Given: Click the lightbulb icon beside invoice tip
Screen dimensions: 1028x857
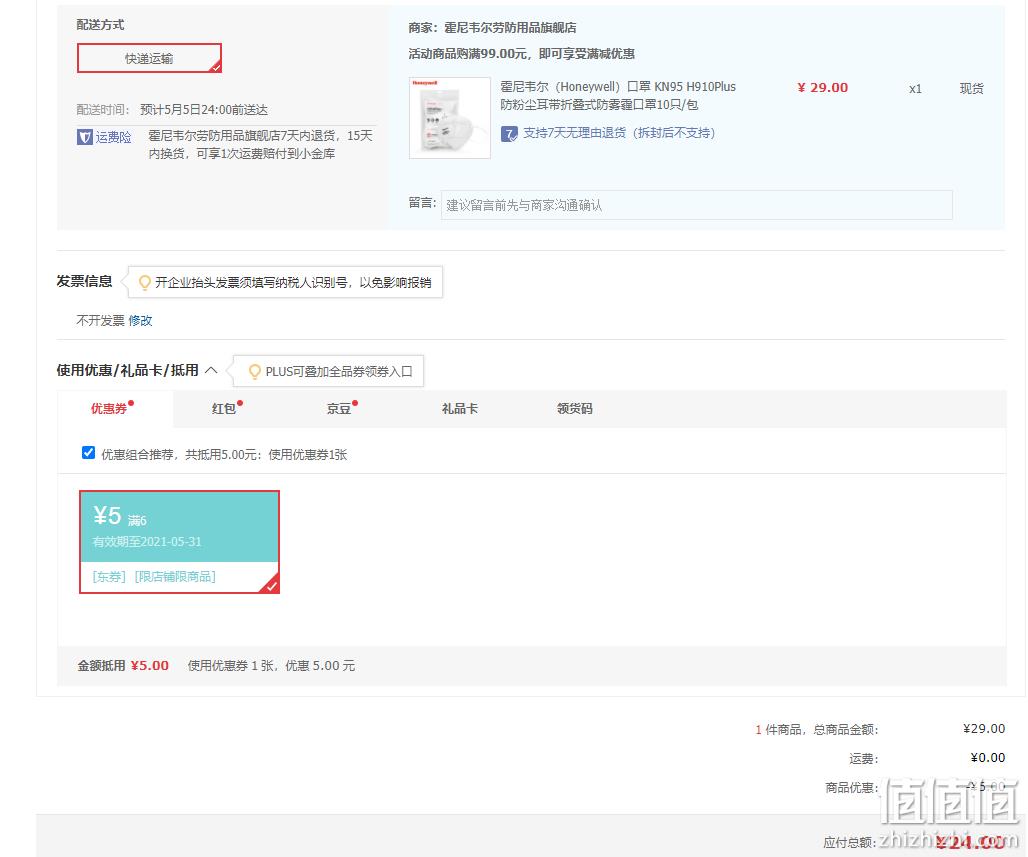Looking at the screenshot, I should point(145,283).
